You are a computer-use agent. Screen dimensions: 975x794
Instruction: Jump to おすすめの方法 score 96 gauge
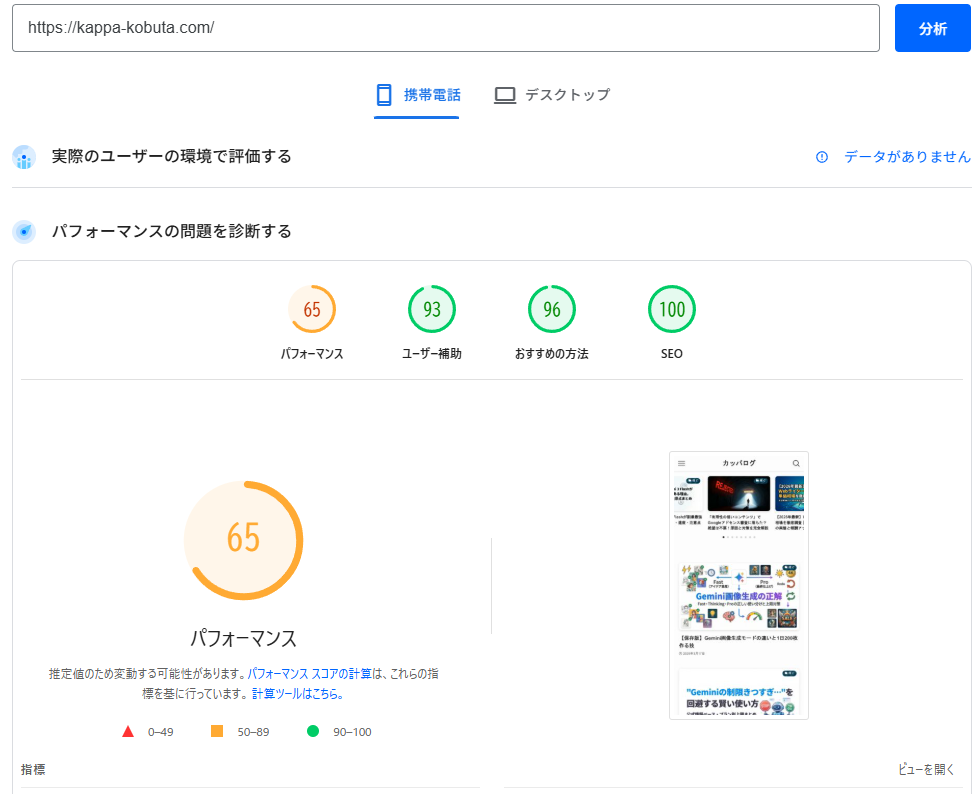point(552,309)
